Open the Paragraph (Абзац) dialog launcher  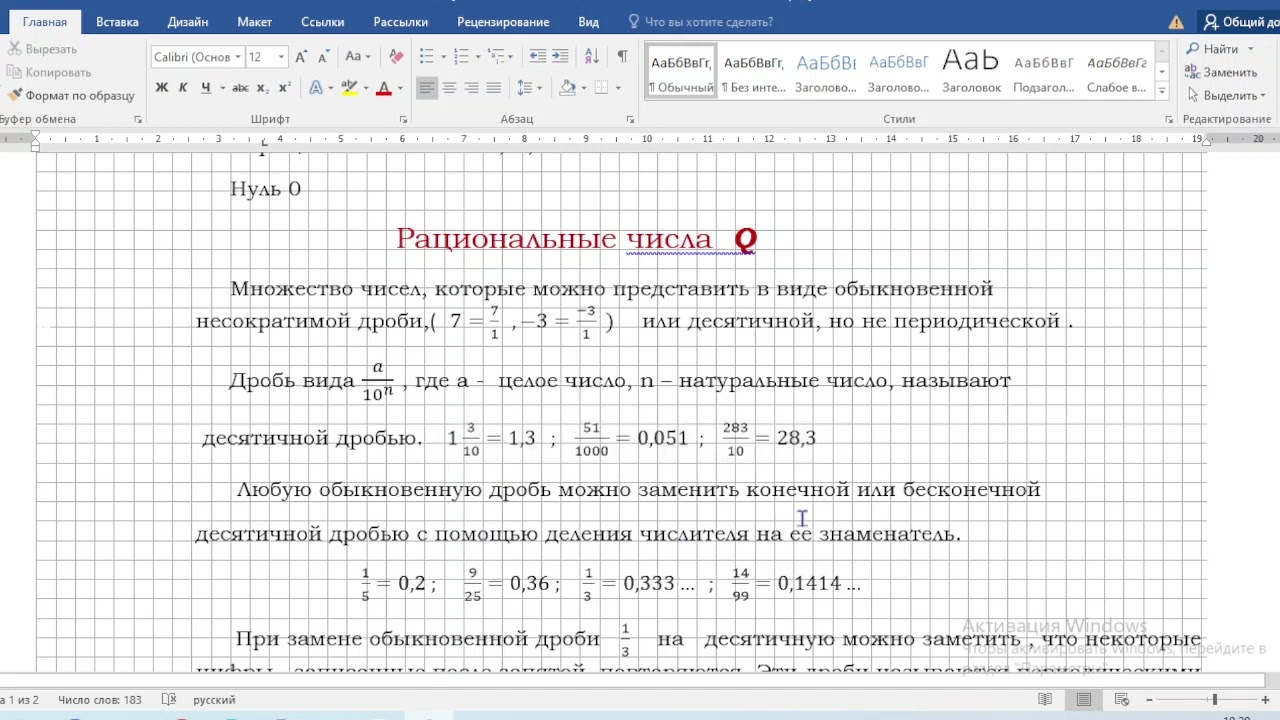(x=630, y=120)
